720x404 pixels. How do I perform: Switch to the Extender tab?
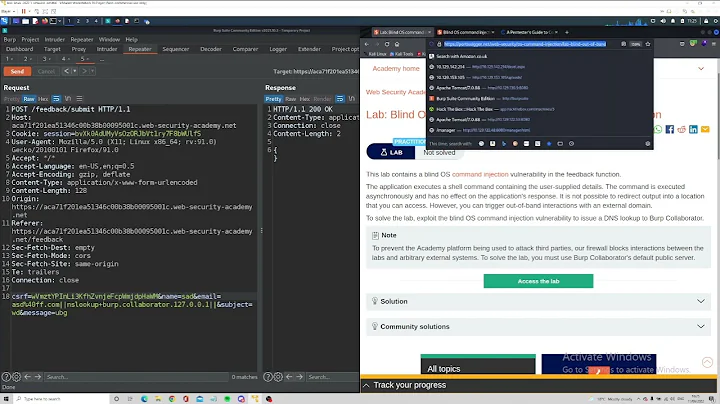(309, 49)
